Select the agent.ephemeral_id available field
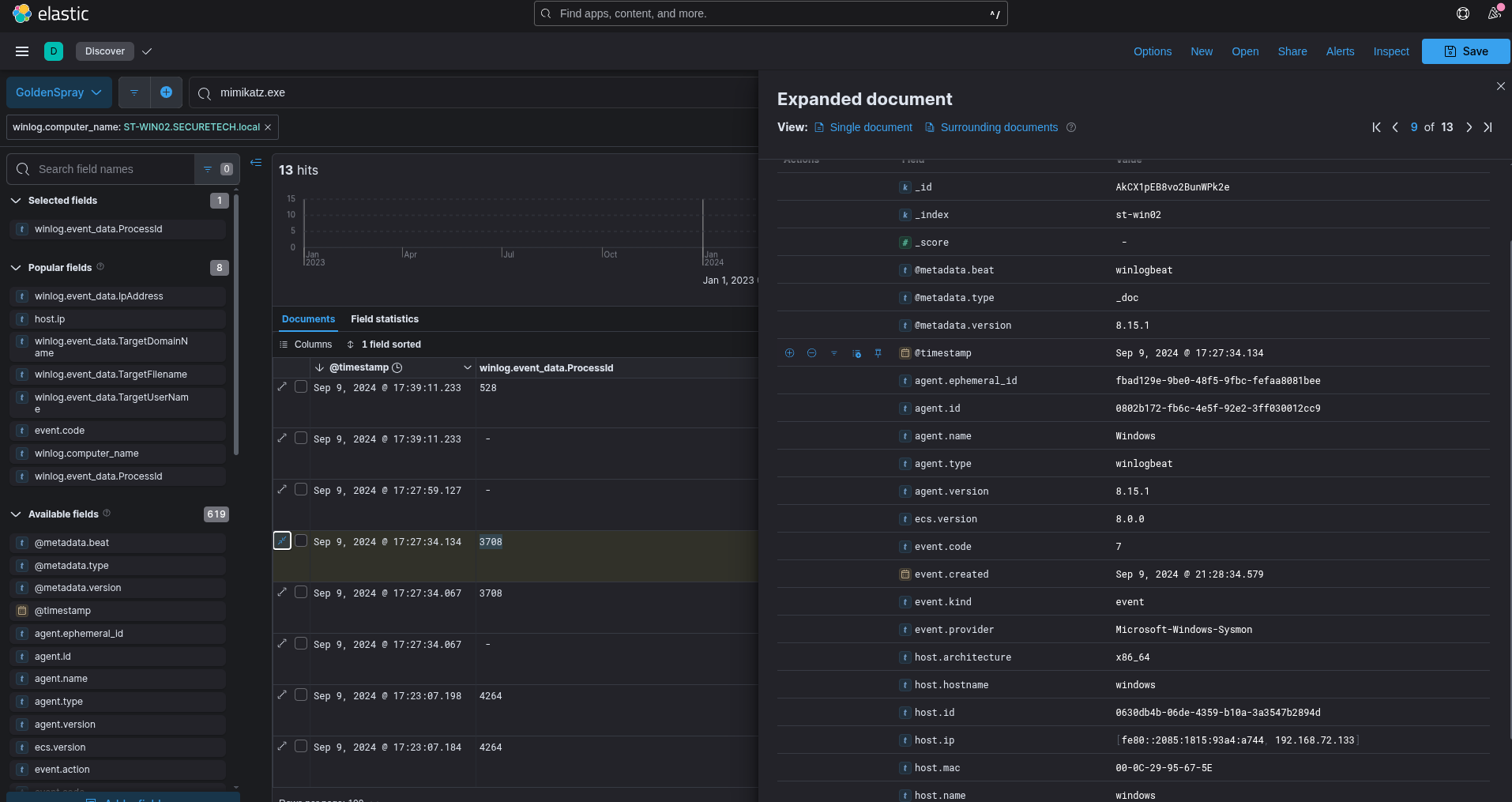Screen dimensions: 1512x802 [x=118, y=634]
